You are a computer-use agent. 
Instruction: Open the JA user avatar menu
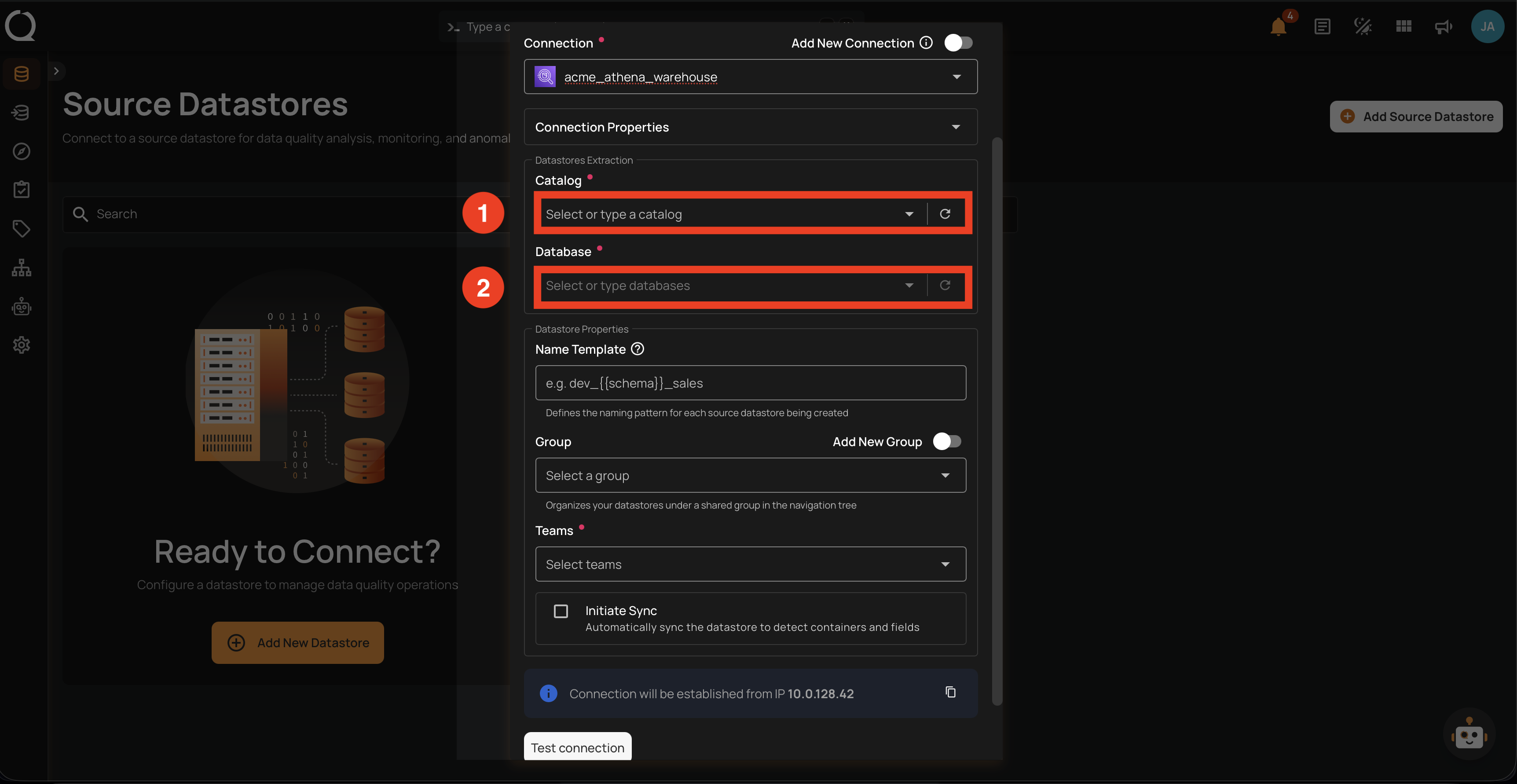tap(1487, 26)
